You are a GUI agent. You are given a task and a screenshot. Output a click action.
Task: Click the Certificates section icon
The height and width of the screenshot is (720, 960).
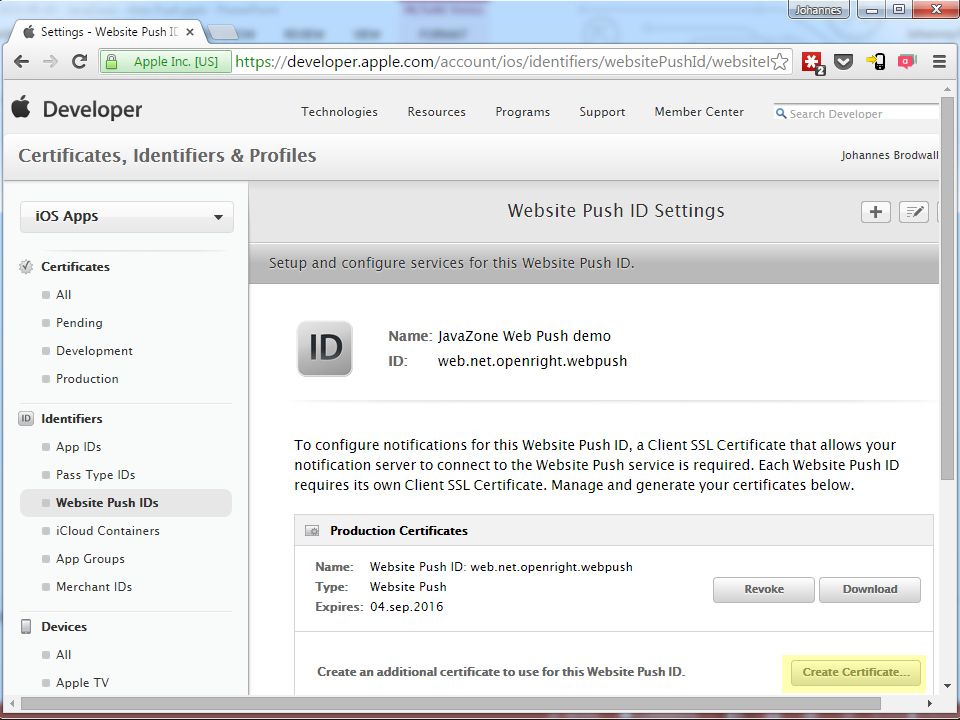point(26,266)
